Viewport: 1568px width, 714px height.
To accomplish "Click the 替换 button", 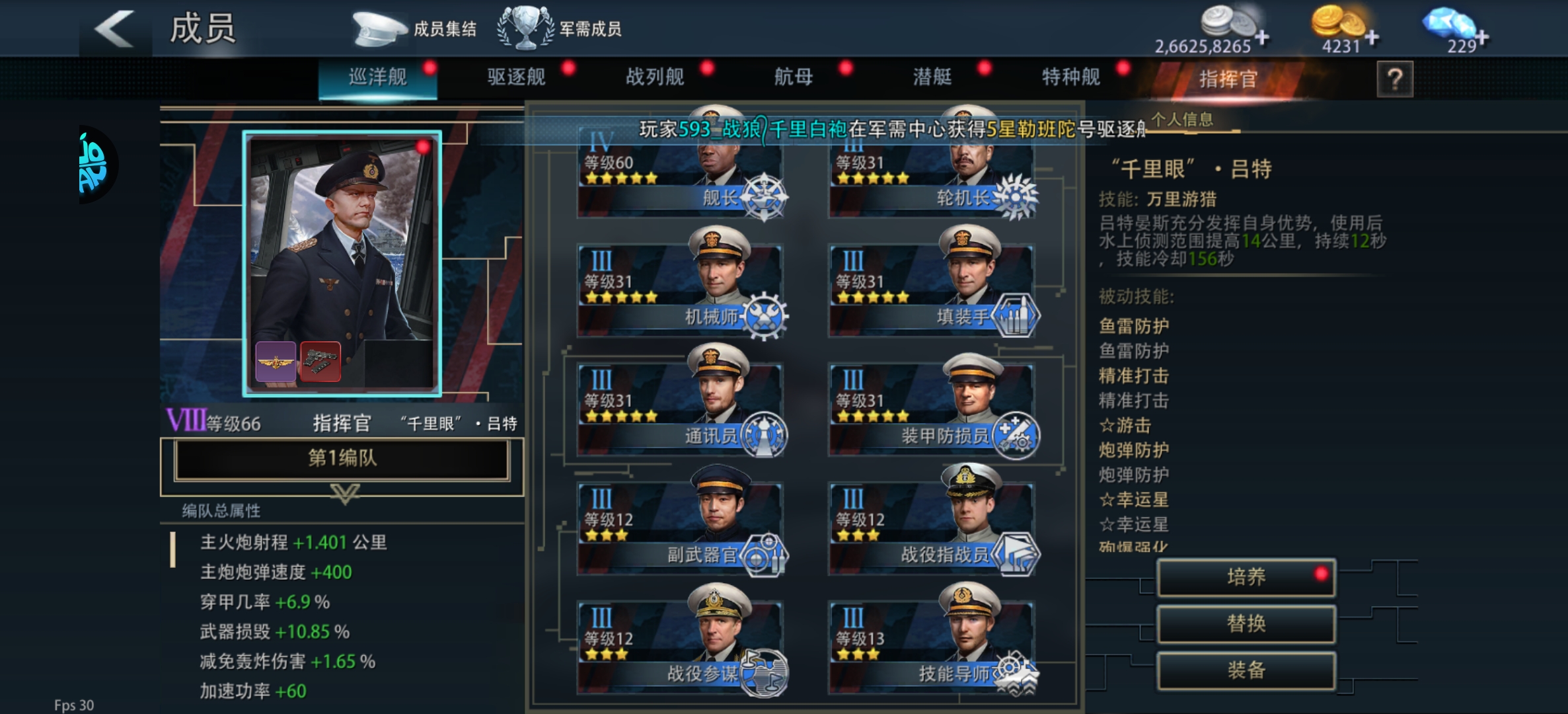I will click(x=1246, y=623).
